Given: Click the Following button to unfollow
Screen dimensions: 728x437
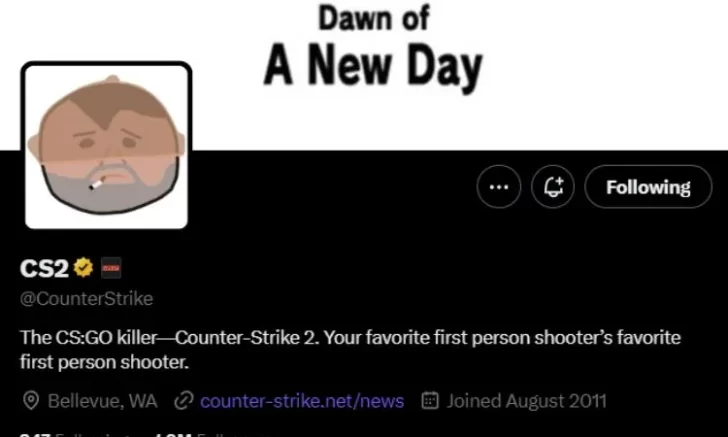Looking at the screenshot, I should click(648, 187).
